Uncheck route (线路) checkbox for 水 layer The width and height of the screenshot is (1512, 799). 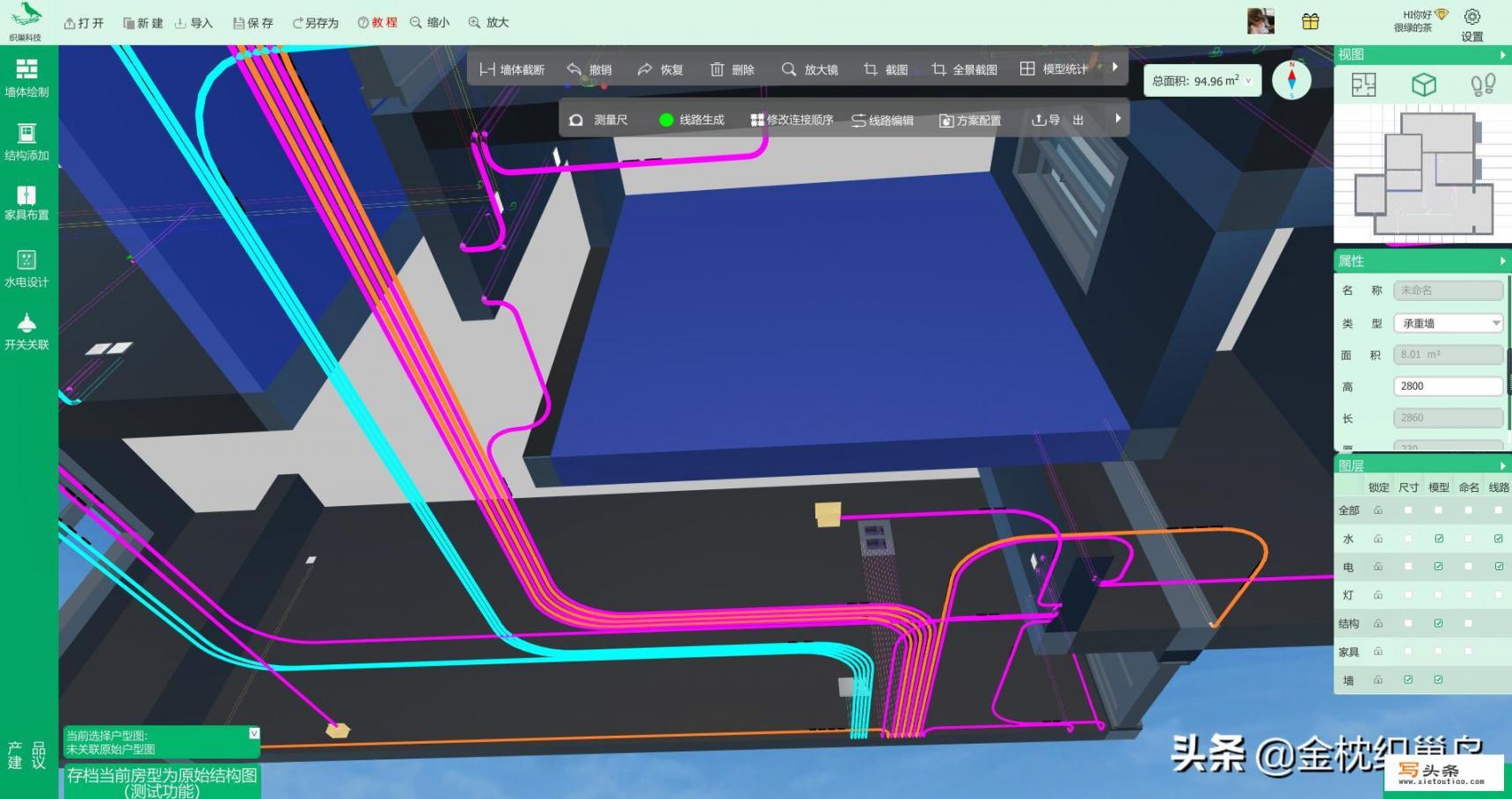1499,539
